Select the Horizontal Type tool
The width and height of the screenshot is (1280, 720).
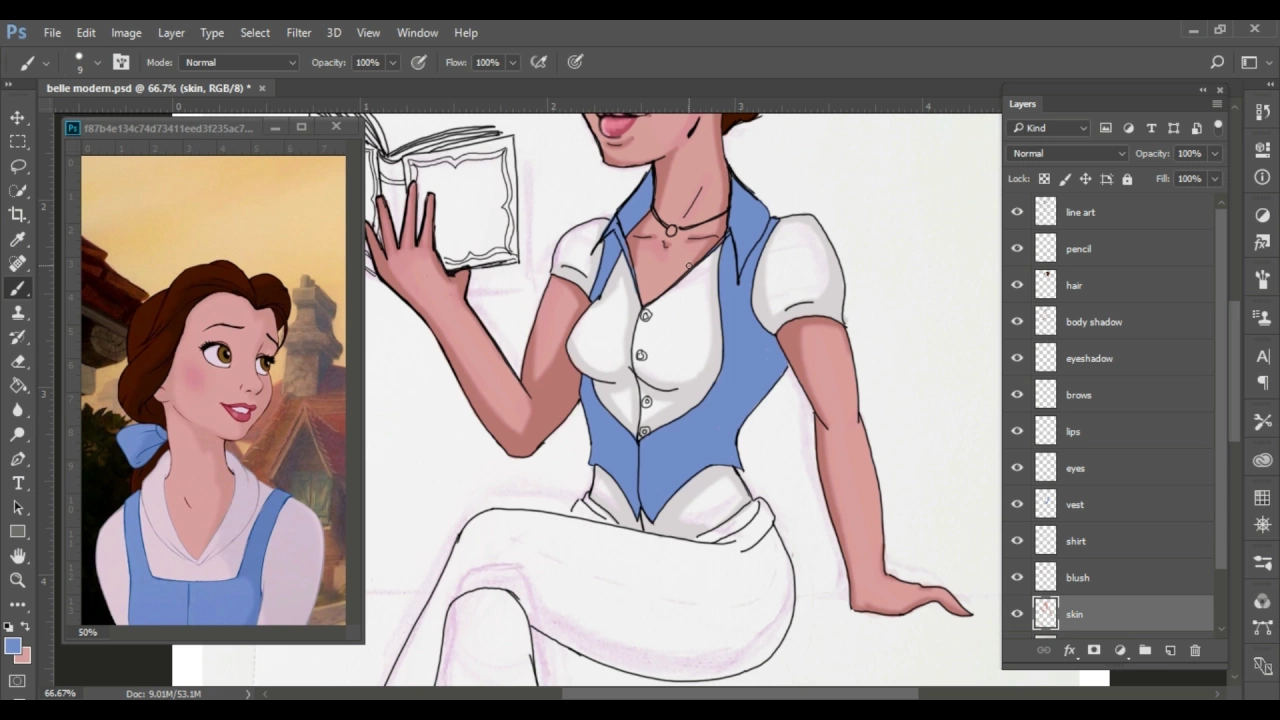[18, 483]
